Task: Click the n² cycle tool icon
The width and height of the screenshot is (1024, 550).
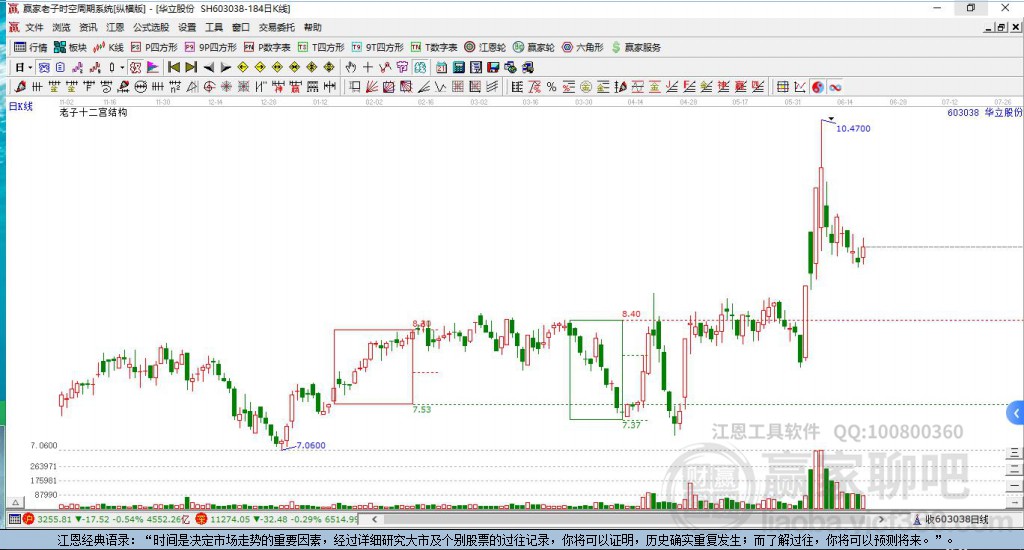Action: (174, 87)
